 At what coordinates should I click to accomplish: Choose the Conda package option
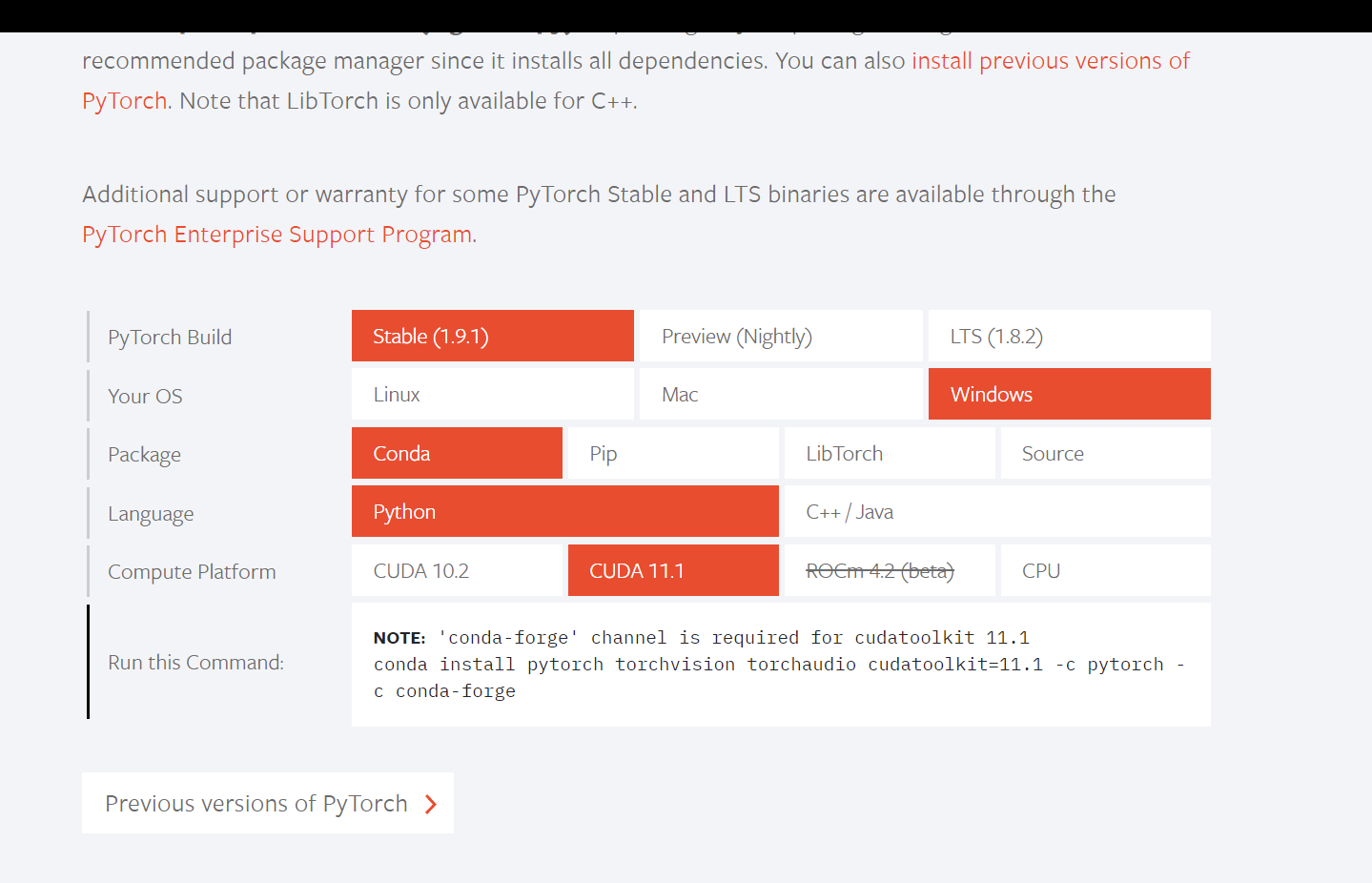(x=457, y=453)
